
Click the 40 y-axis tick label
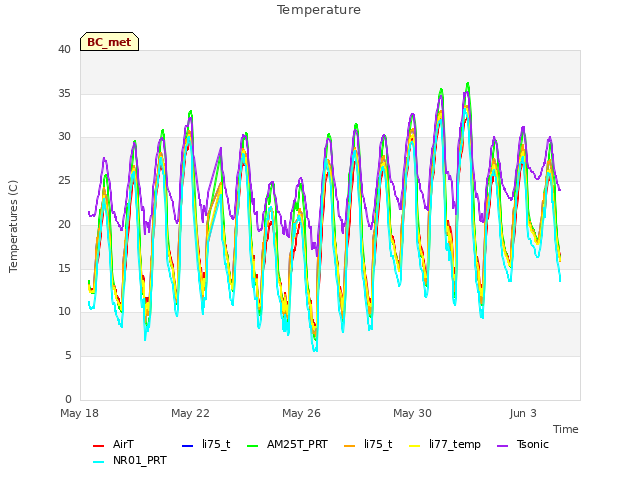point(64,49)
